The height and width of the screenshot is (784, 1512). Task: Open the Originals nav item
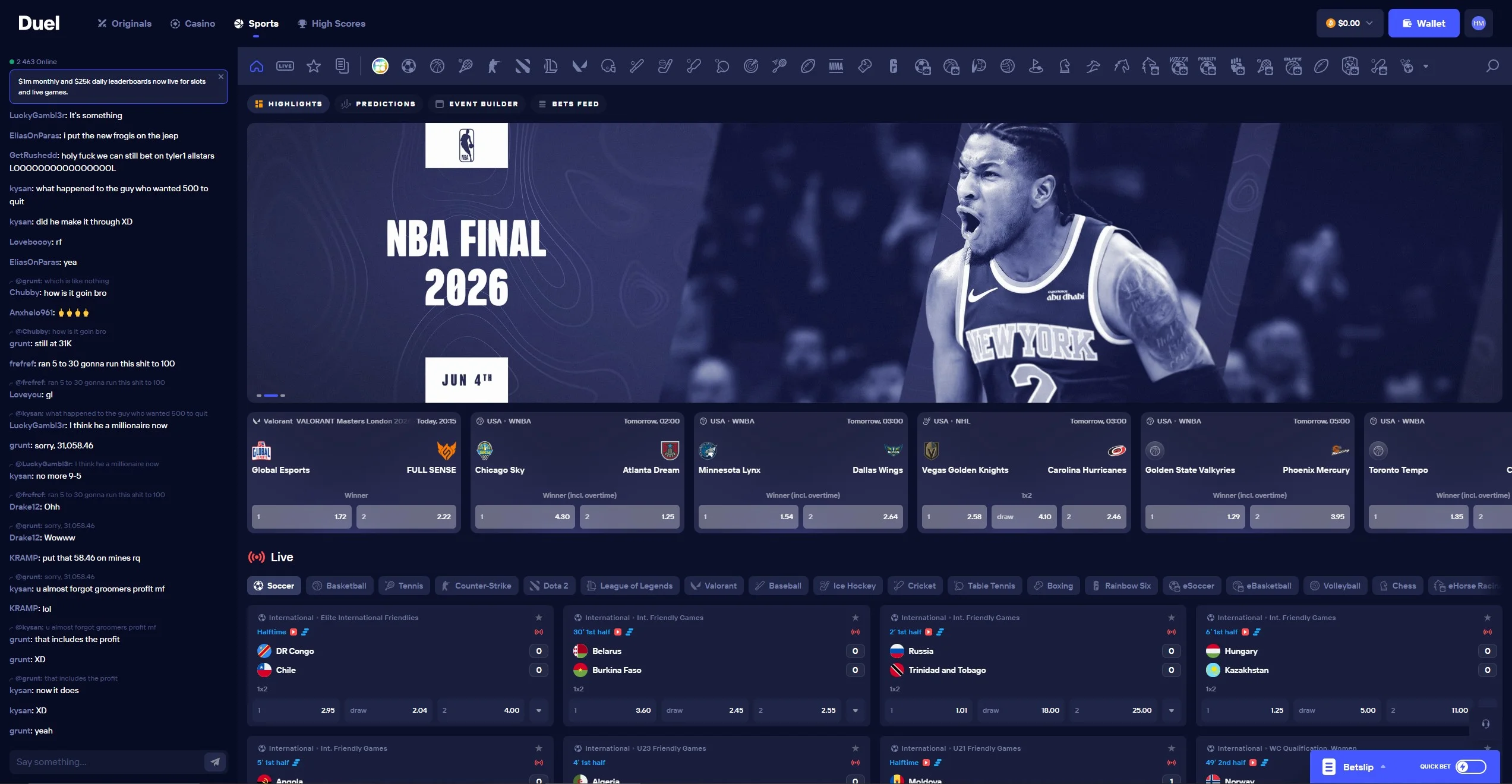[125, 23]
